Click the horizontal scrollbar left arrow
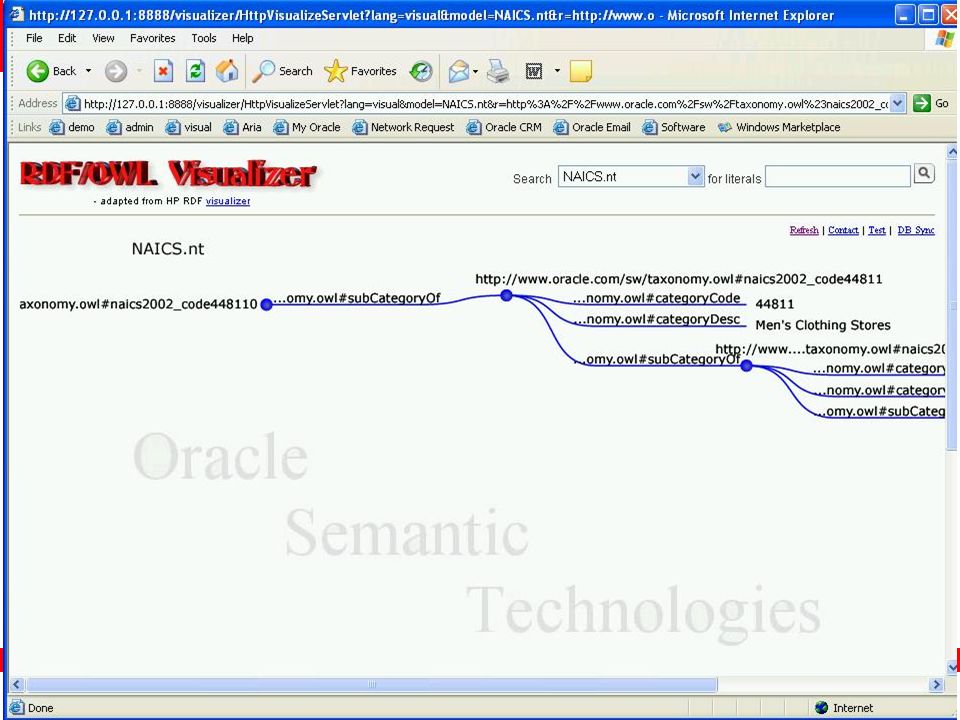 pyautogui.click(x=17, y=684)
